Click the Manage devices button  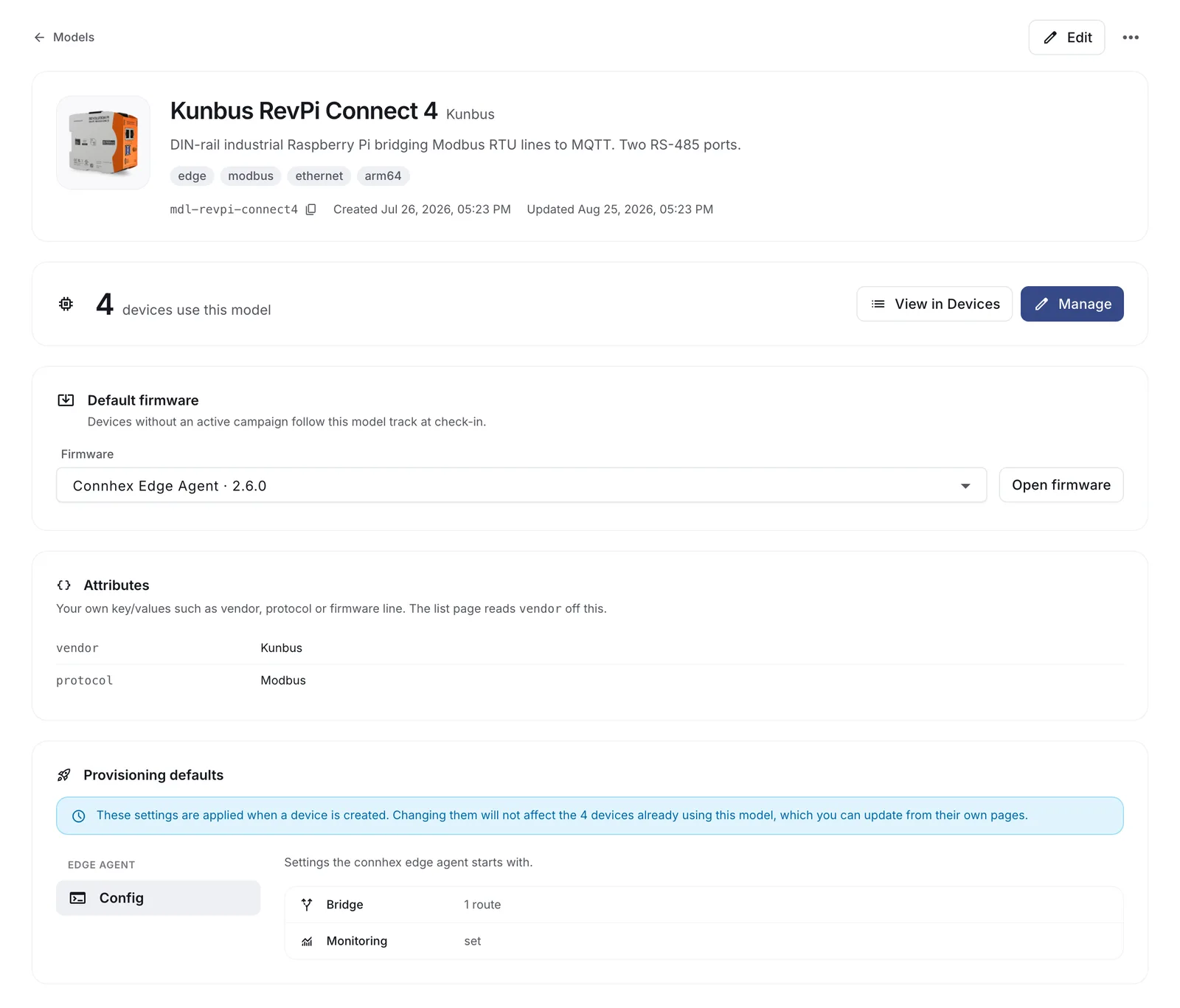(1072, 304)
